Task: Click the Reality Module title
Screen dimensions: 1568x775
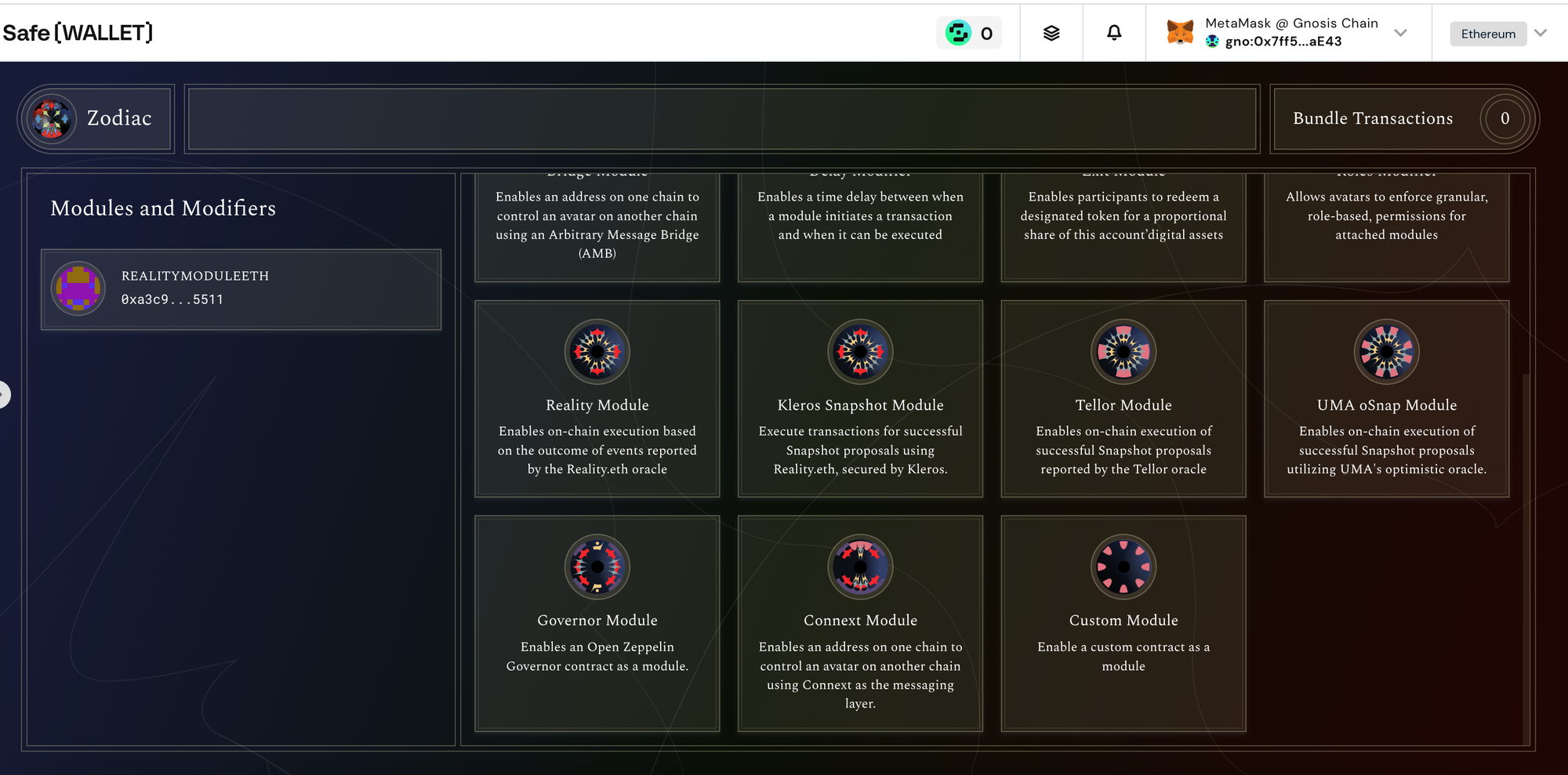Action: click(x=597, y=405)
